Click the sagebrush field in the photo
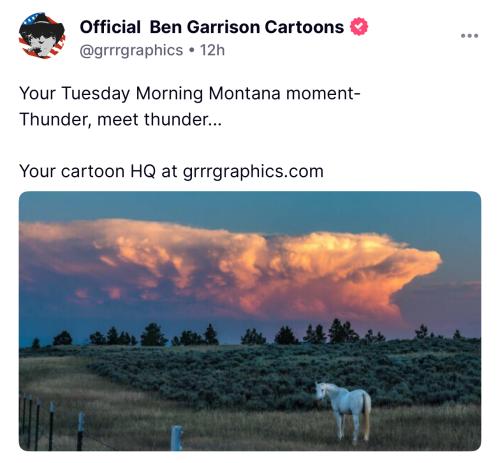Viewport: 500px width, 463px height. click(283, 368)
